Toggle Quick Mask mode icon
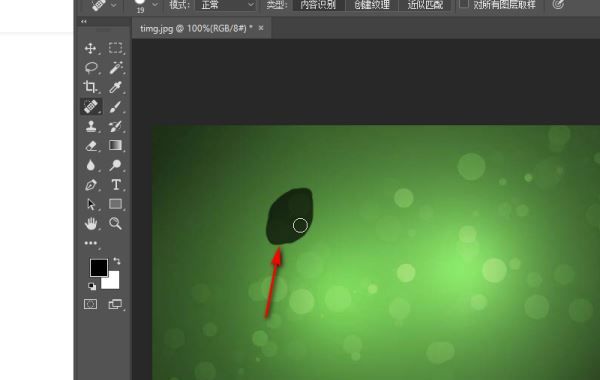 pyautogui.click(x=90, y=304)
